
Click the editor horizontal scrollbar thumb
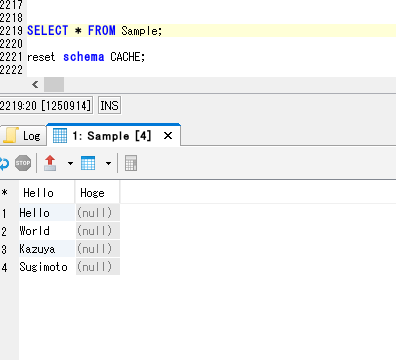pos(54,85)
